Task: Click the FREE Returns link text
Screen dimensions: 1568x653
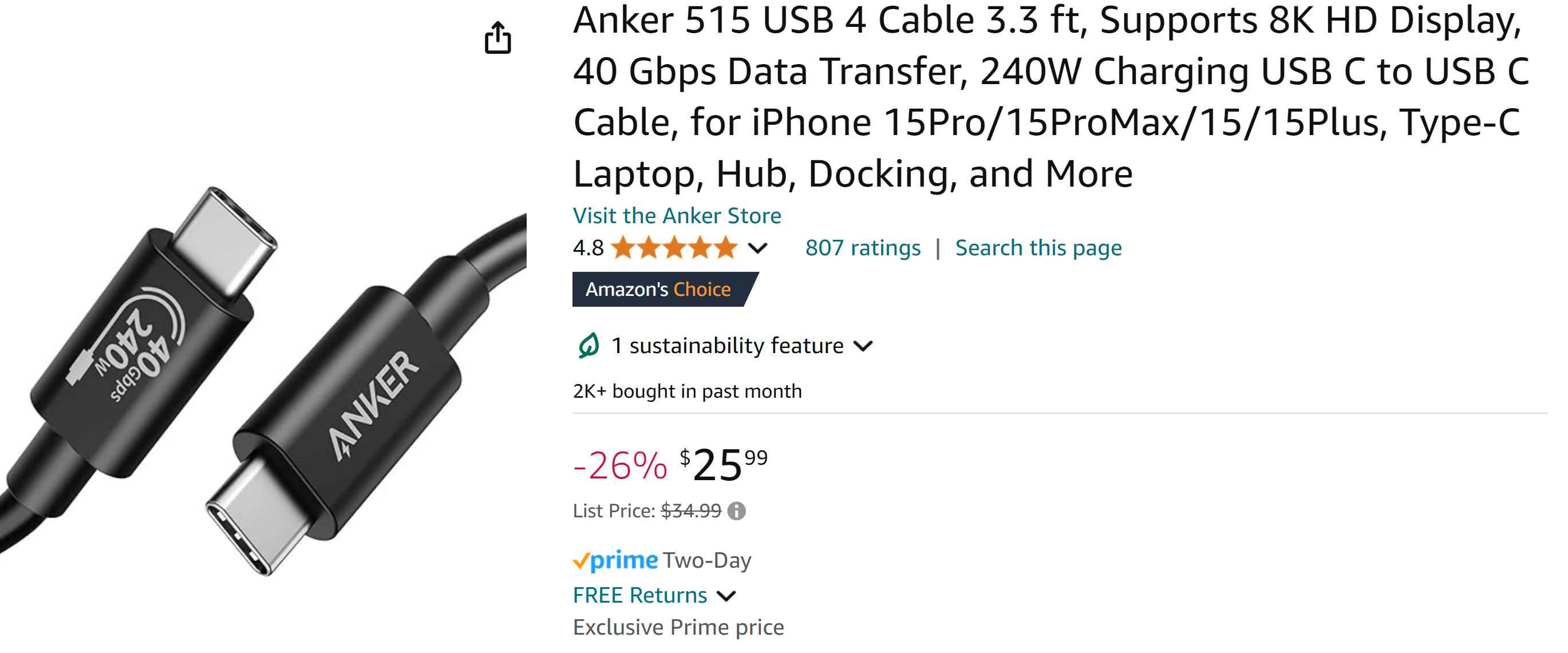Action: [640, 595]
